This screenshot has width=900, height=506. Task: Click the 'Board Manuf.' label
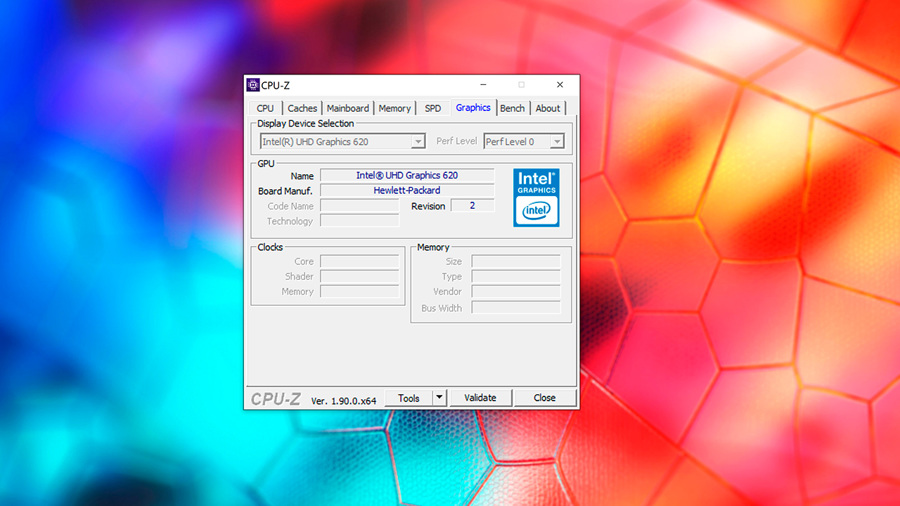pyautogui.click(x=285, y=191)
